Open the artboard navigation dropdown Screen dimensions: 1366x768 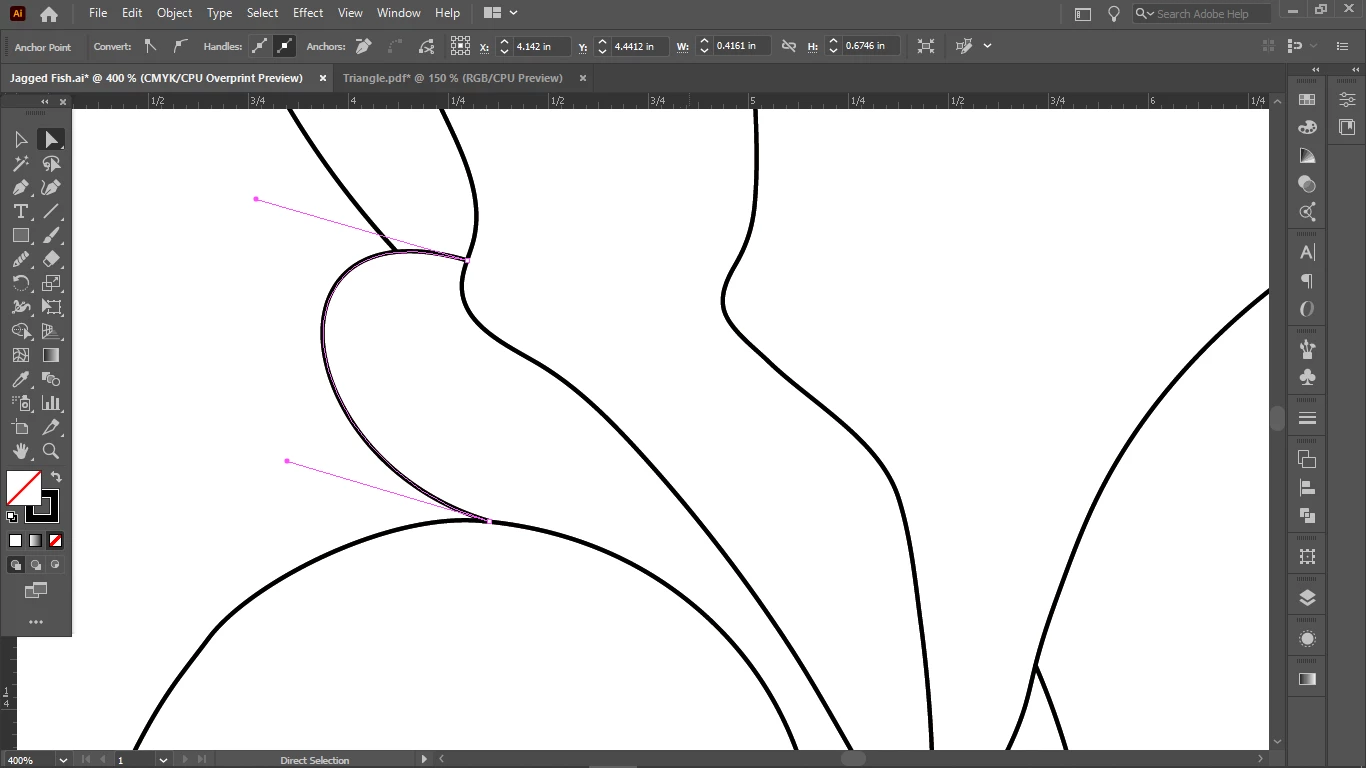click(163, 760)
